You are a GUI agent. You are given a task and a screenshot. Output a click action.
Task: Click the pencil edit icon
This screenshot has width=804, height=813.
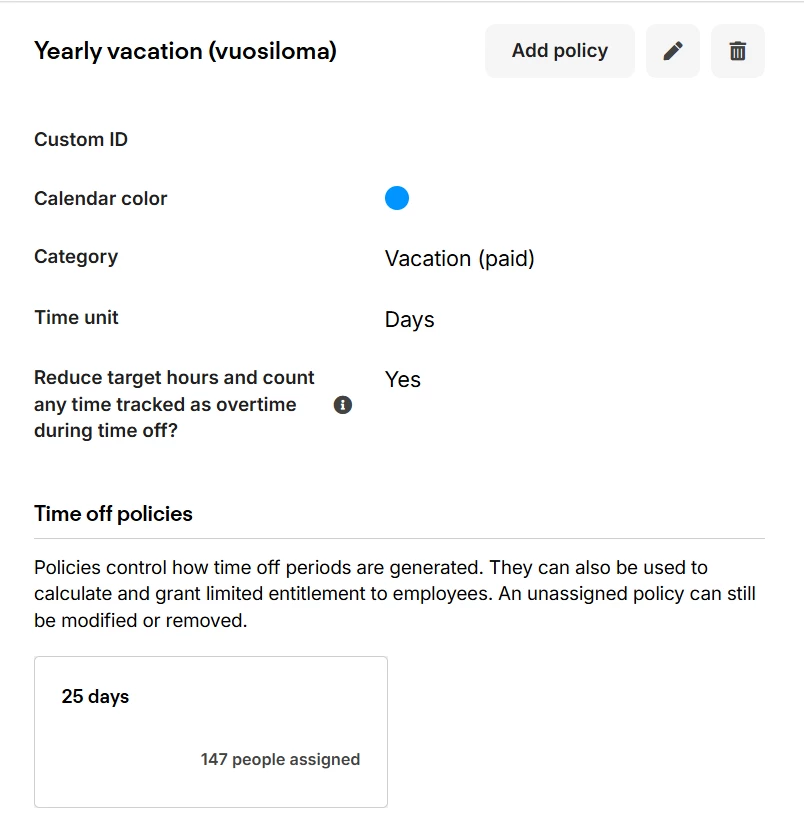[x=673, y=51]
